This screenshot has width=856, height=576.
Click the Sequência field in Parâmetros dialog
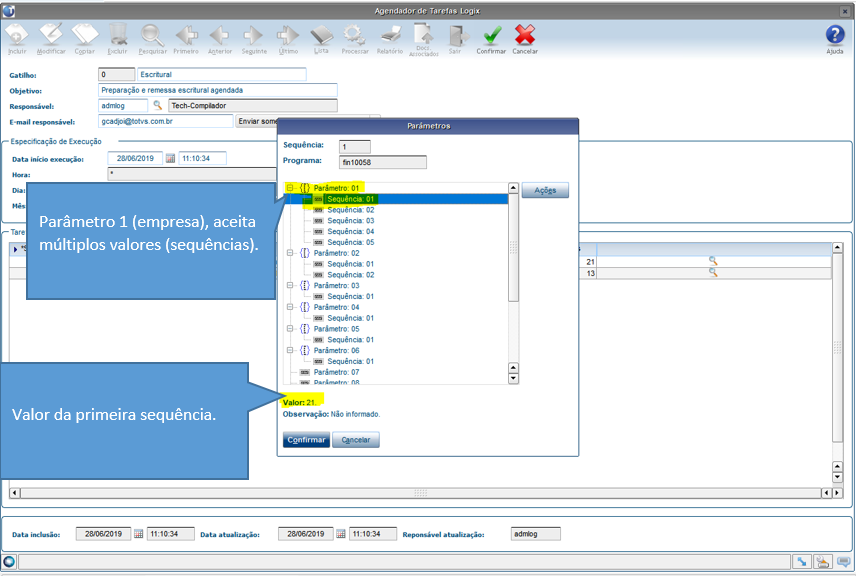click(355, 147)
